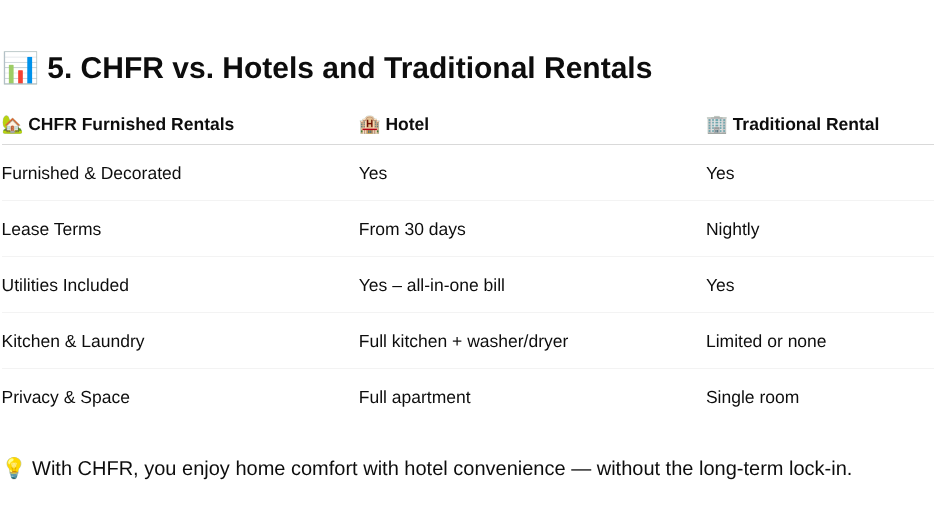Image resolution: width=934 pixels, height=522 pixels.
Task: Select the section 5 heading text
Action: 350,68
